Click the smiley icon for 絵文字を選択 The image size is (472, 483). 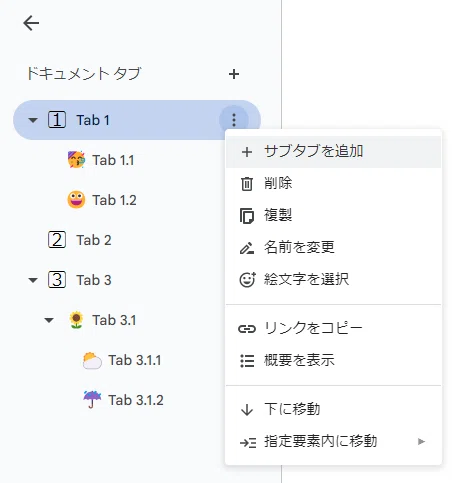[x=247, y=279]
